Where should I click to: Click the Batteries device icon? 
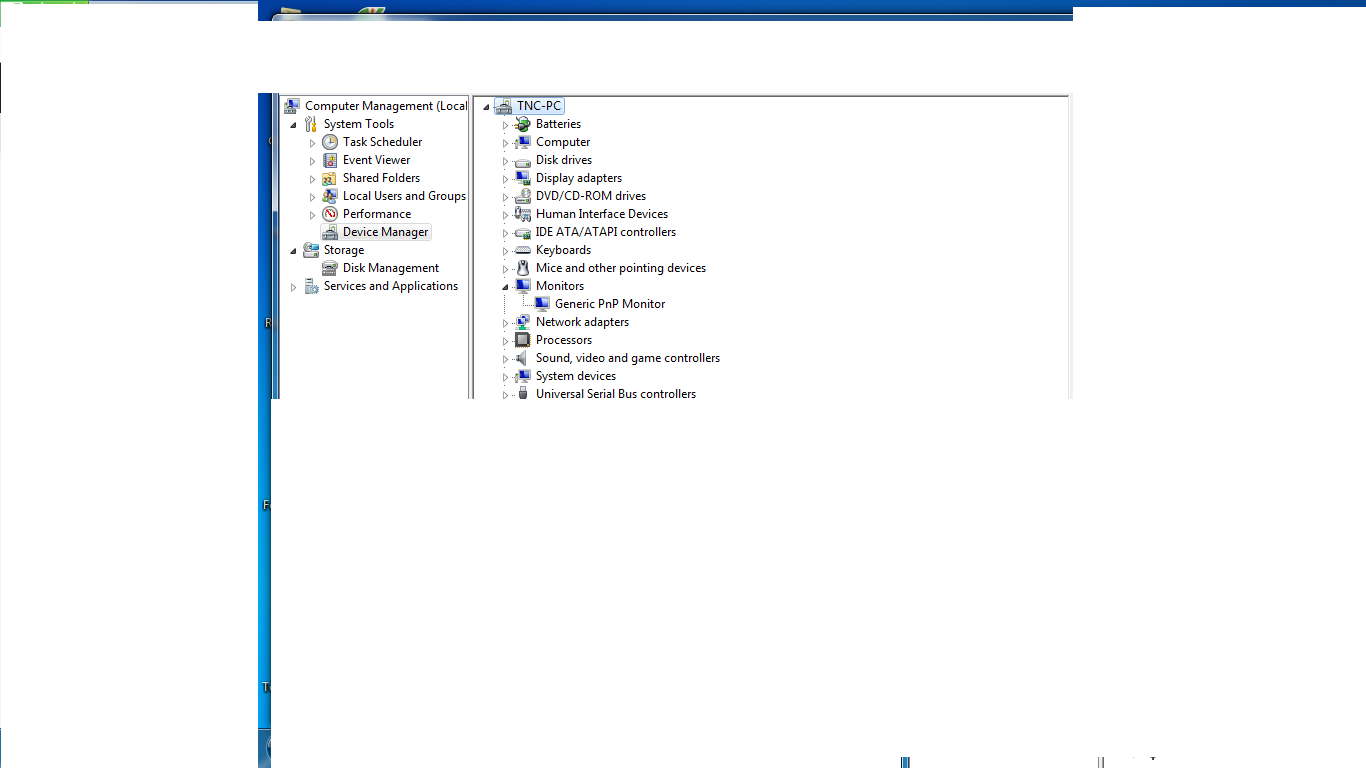522,124
